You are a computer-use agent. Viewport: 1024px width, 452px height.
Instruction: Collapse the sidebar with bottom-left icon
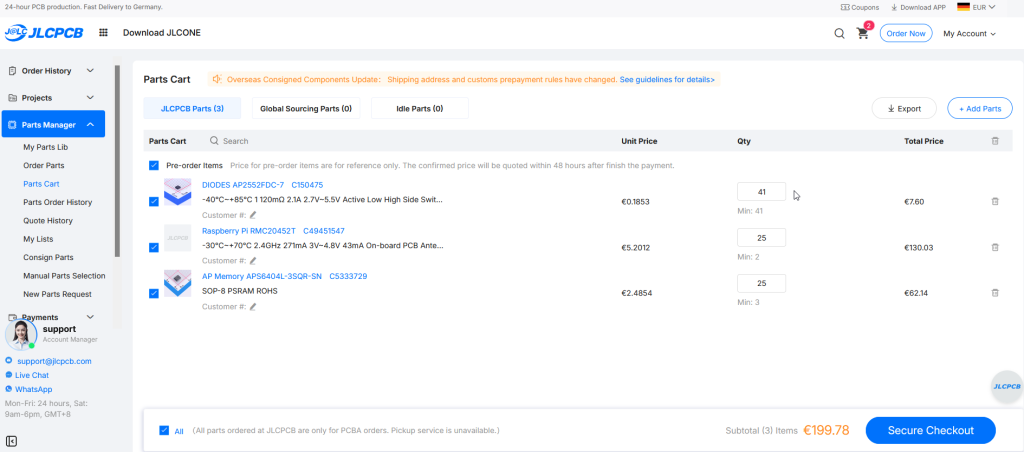tap(10, 442)
